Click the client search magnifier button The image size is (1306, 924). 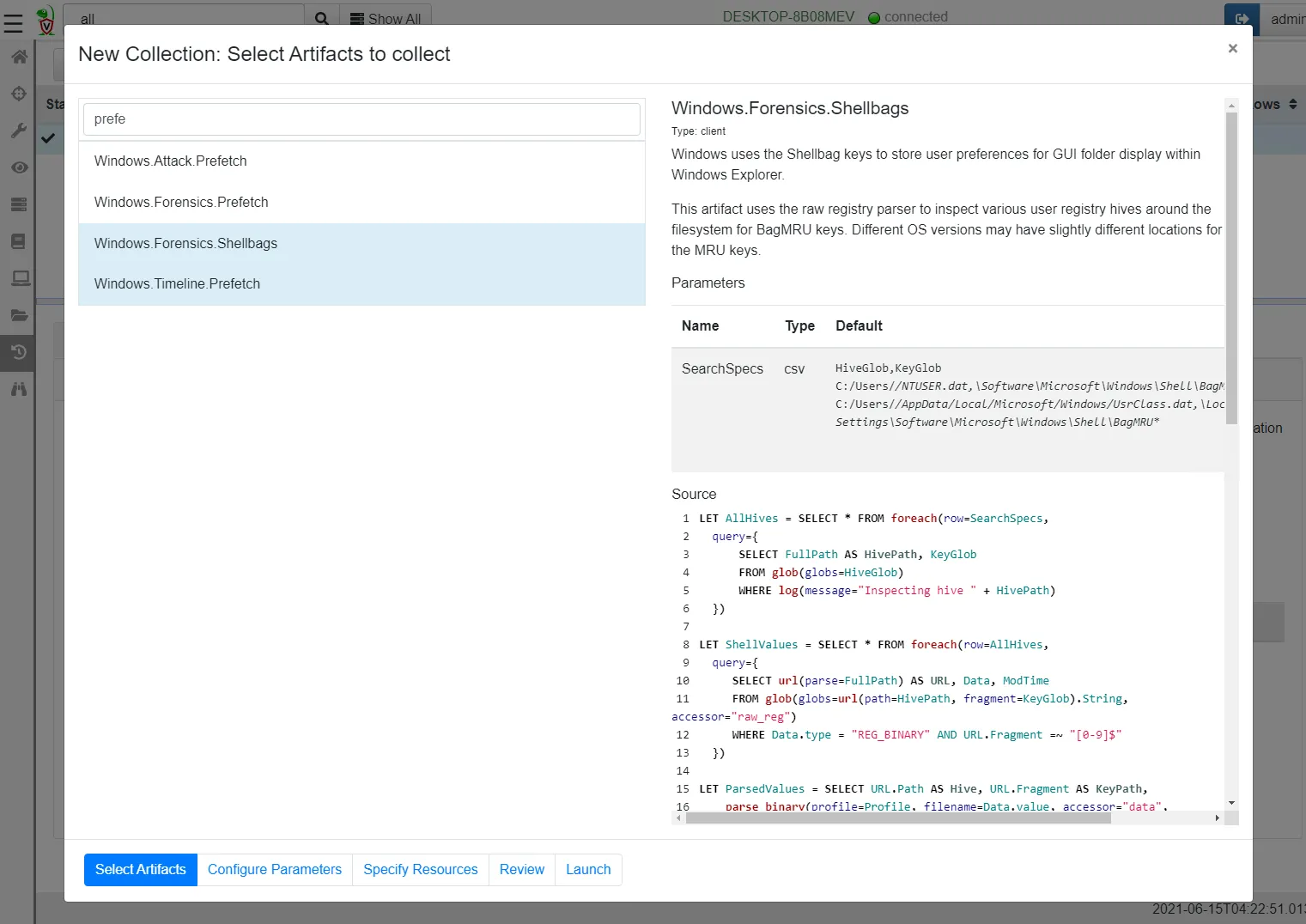coord(321,19)
